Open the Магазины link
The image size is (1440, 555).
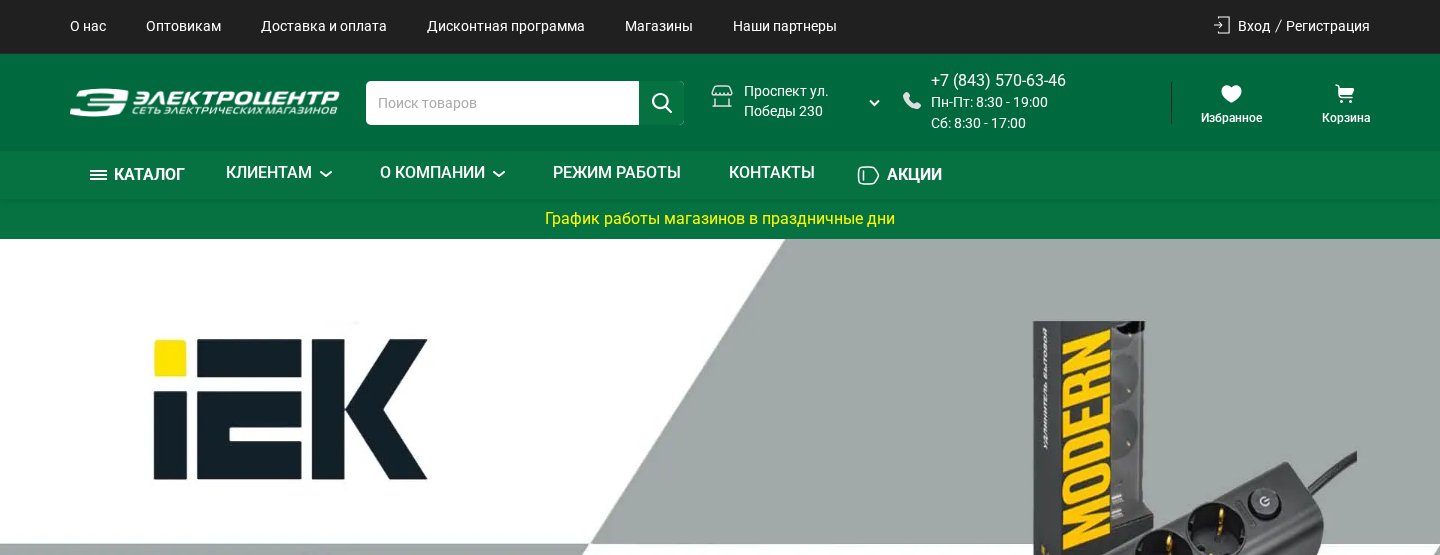click(x=659, y=26)
